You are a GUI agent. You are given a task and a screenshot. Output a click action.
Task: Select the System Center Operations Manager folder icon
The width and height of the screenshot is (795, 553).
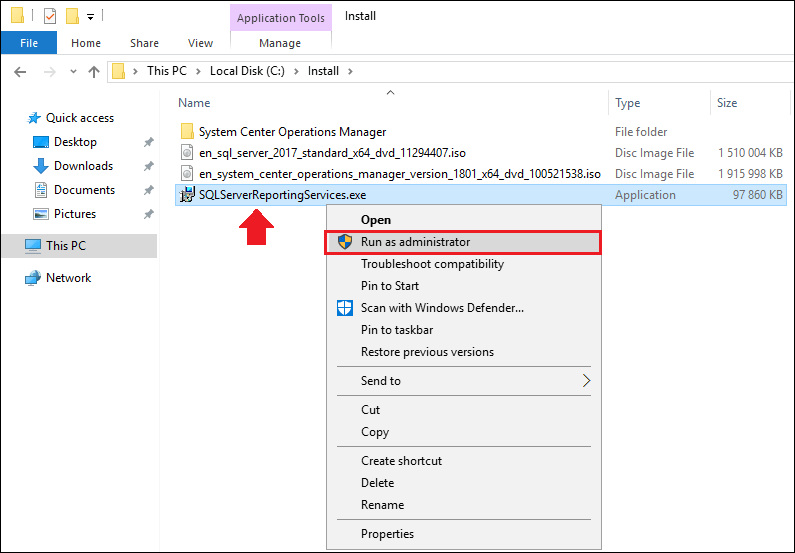(x=187, y=132)
